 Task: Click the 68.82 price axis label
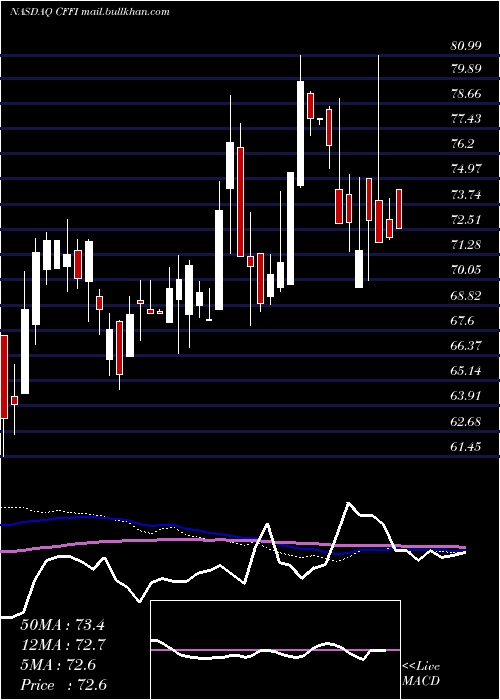tap(466, 296)
